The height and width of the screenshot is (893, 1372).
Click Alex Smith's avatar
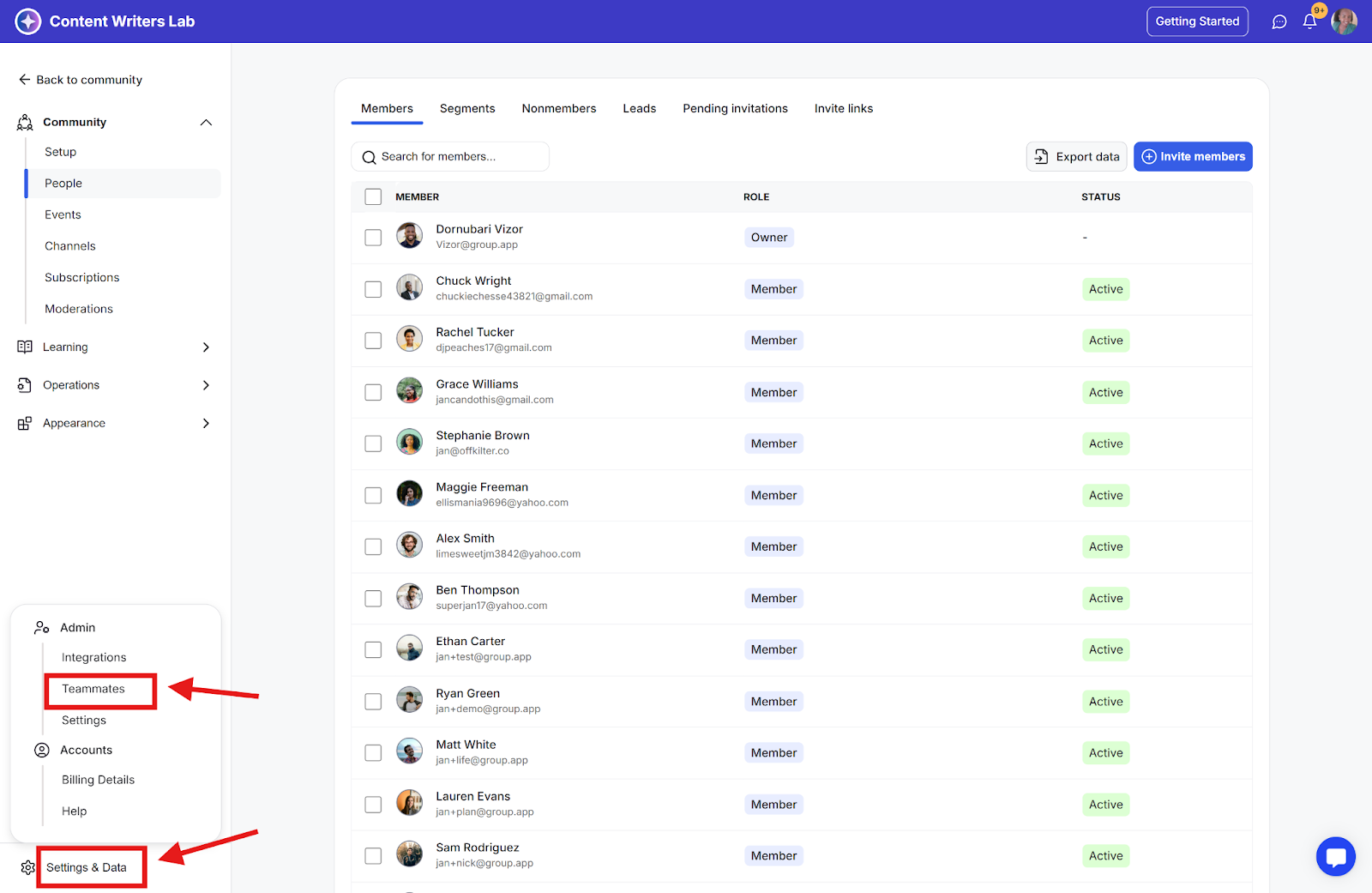410,545
